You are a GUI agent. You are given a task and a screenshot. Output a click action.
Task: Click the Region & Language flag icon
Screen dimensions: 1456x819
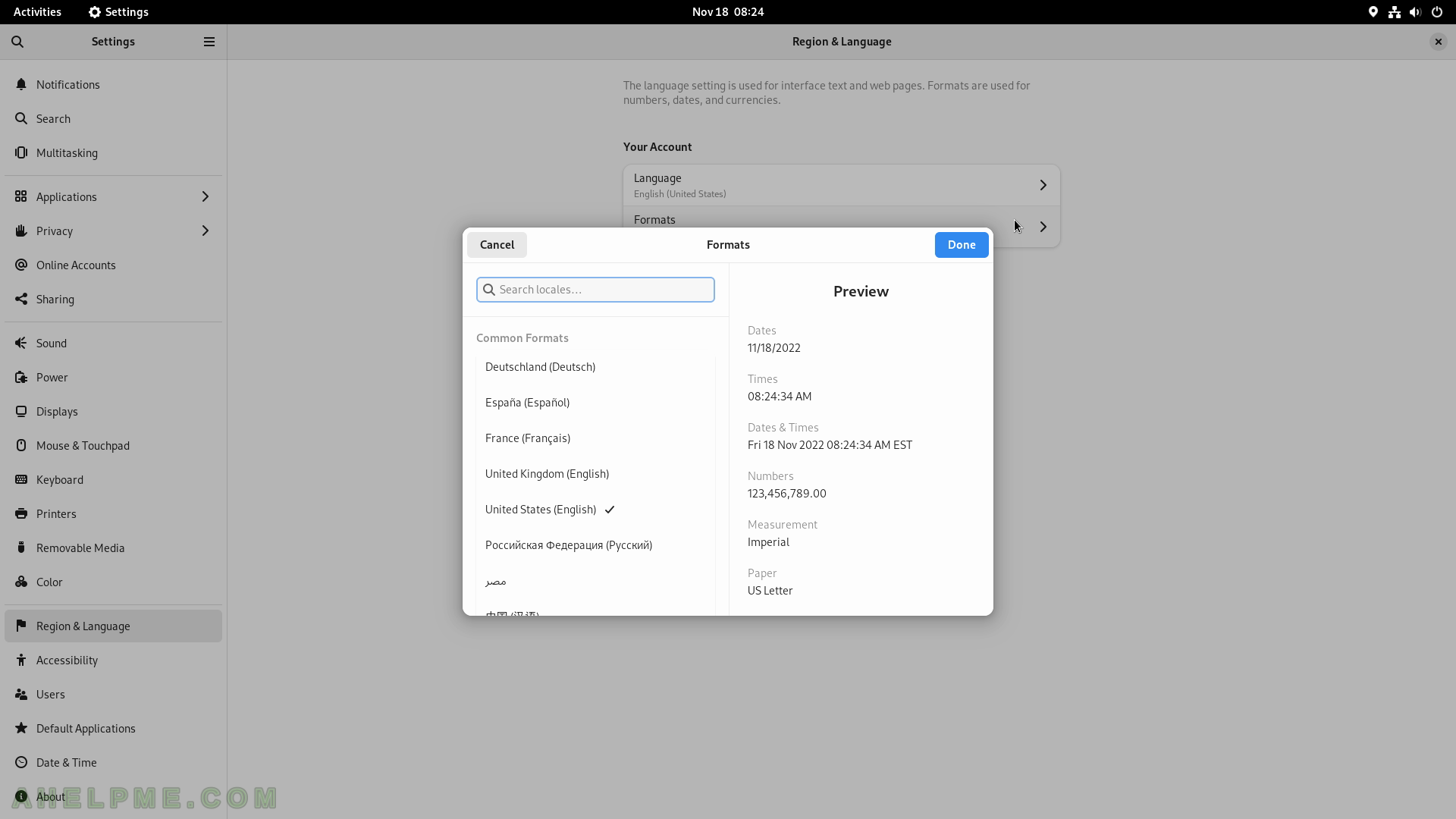[x=21, y=626]
